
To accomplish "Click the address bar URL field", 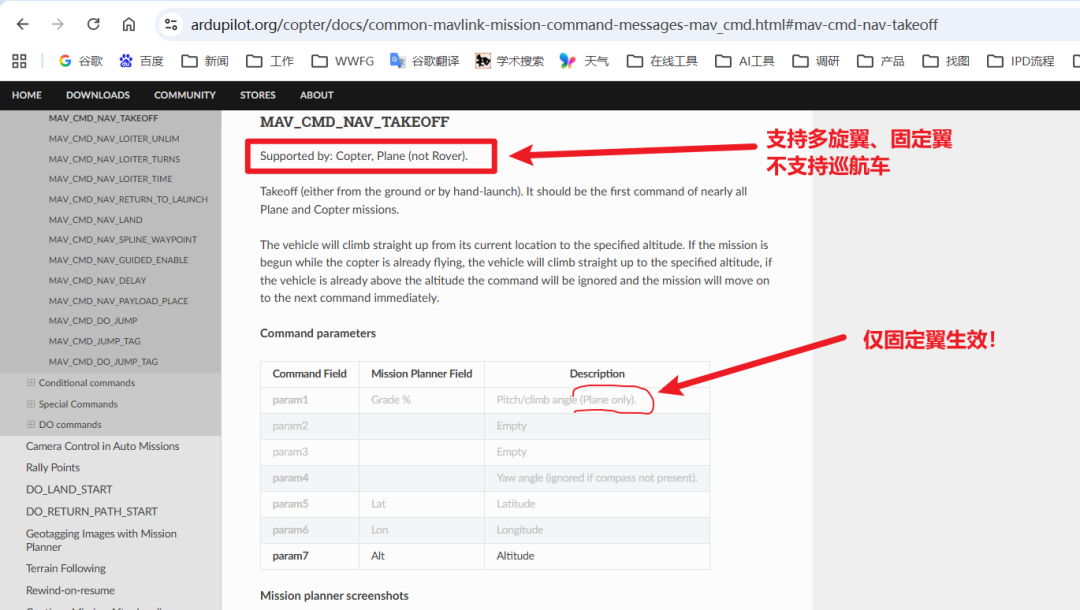I will pos(563,25).
